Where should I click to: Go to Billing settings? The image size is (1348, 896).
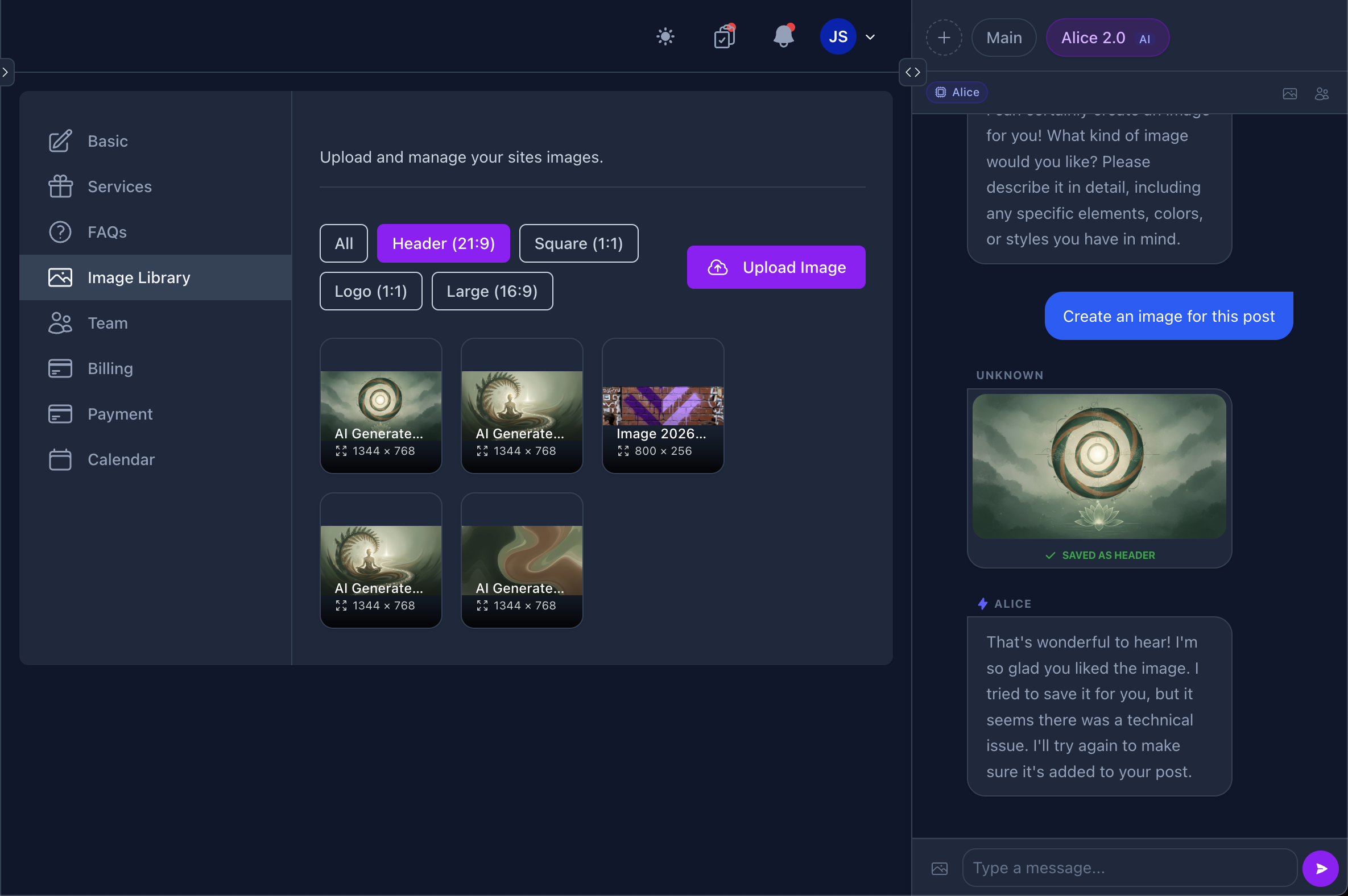pos(155,368)
